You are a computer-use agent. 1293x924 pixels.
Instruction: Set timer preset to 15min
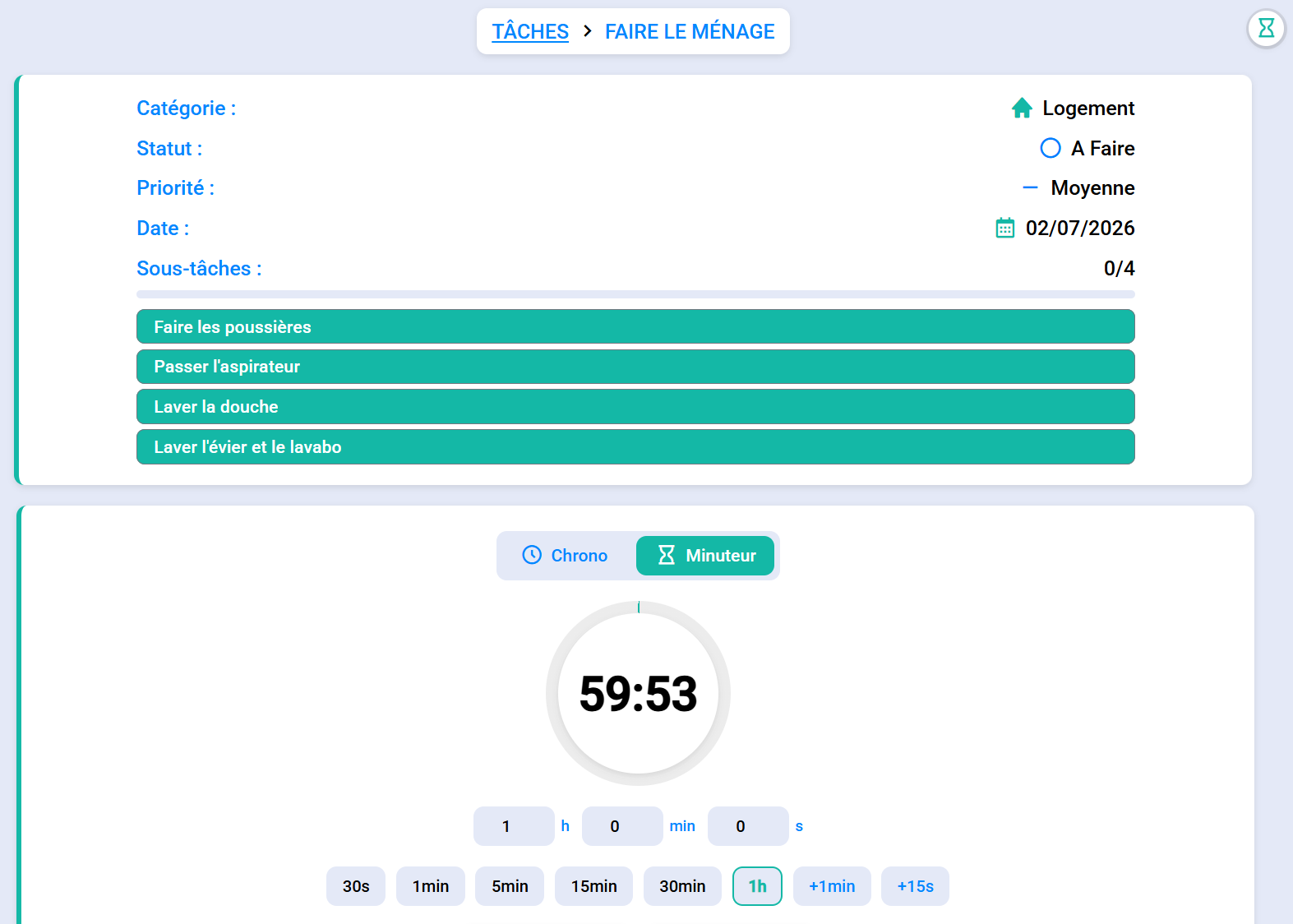click(x=593, y=886)
